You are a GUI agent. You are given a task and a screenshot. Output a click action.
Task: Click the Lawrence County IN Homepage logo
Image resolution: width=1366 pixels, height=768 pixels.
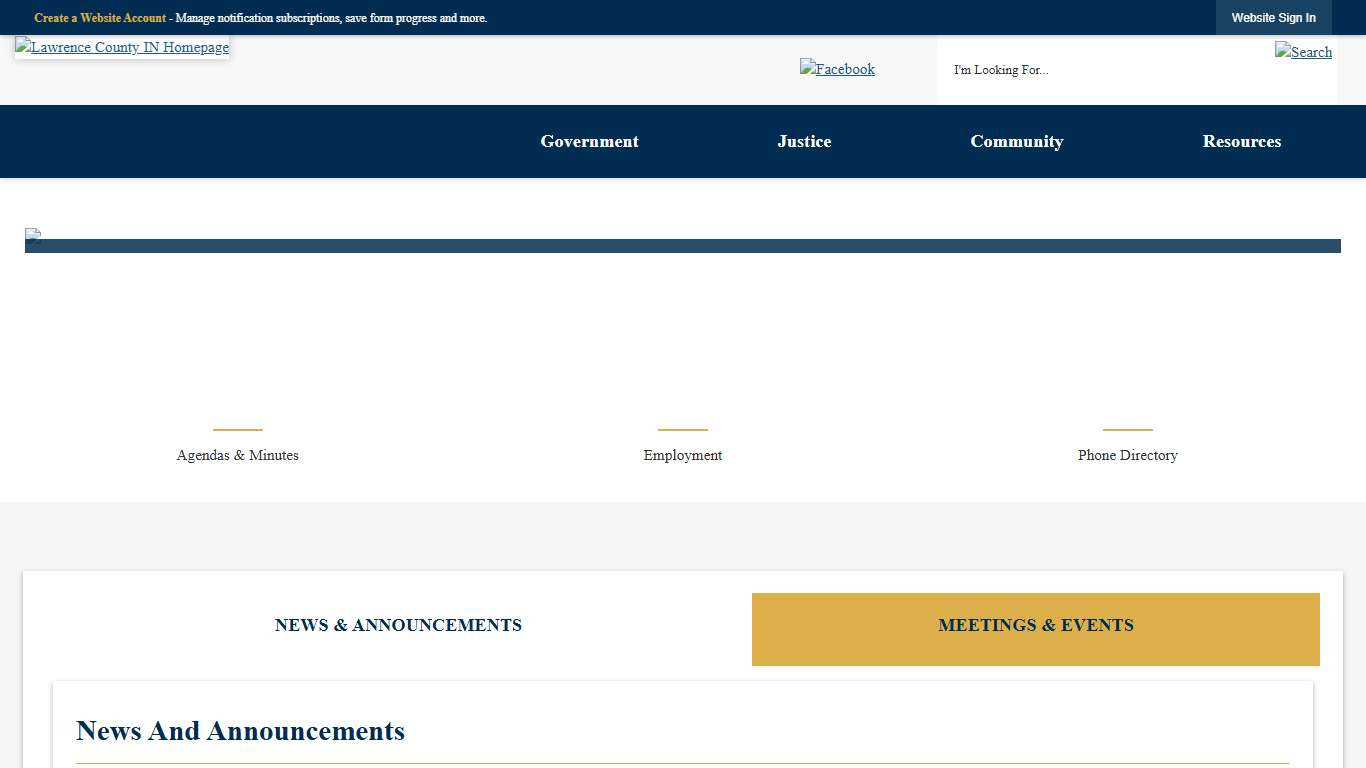(121, 47)
